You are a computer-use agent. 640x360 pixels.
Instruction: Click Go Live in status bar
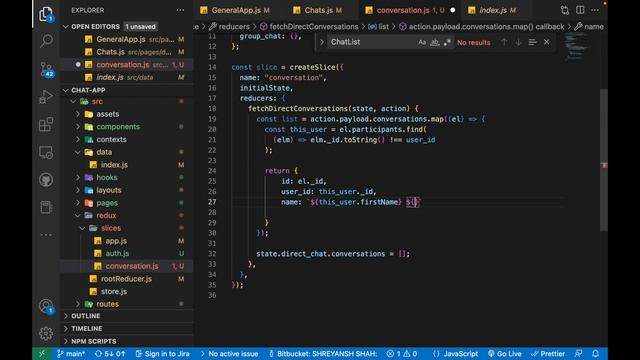pyautogui.click(x=505, y=353)
